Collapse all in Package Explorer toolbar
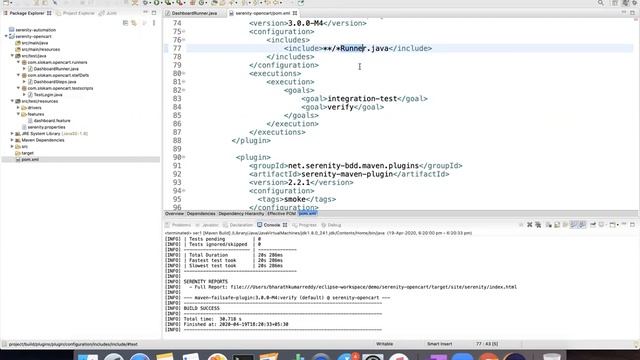This screenshot has width=640, height=360. click(125, 23)
